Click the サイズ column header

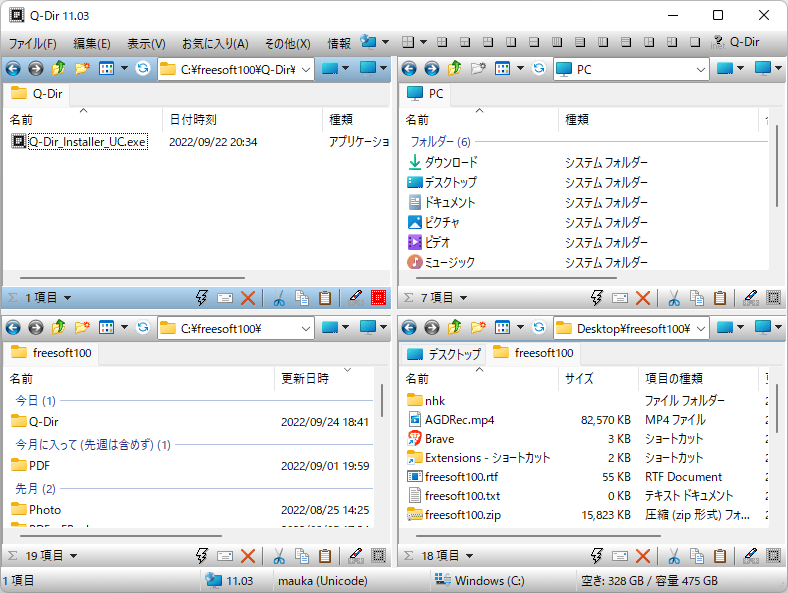point(579,379)
